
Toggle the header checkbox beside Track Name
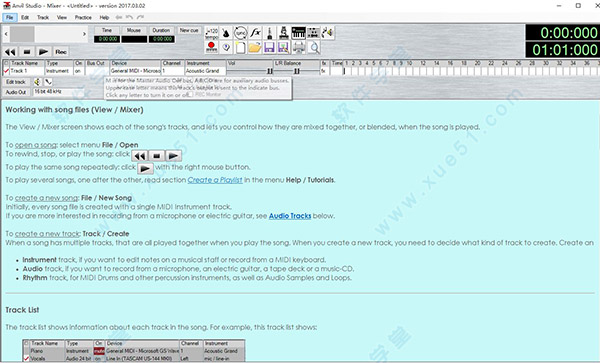pos(6,63)
